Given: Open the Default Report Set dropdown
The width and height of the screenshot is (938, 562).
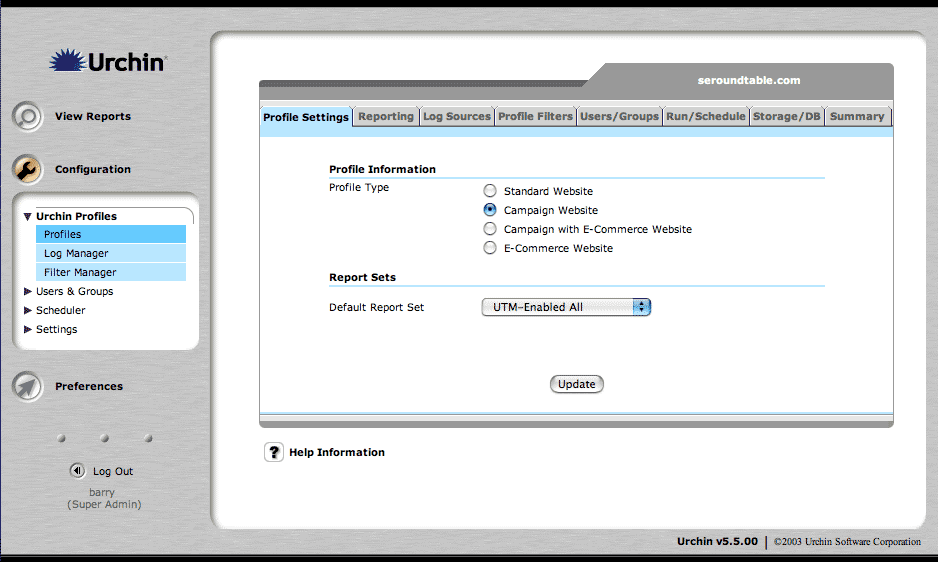Looking at the screenshot, I should 566,307.
